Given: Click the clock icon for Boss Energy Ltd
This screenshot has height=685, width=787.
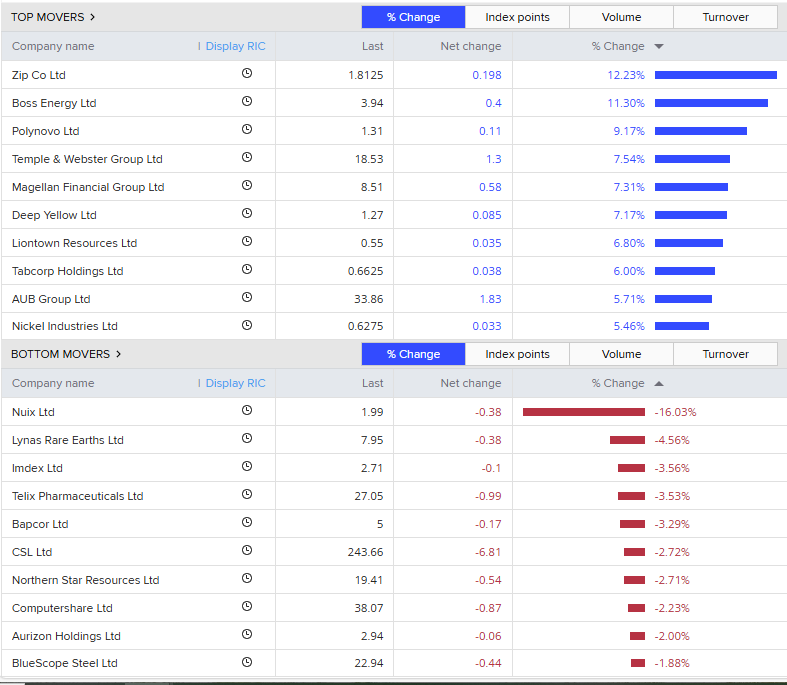Looking at the screenshot, I should (x=246, y=101).
